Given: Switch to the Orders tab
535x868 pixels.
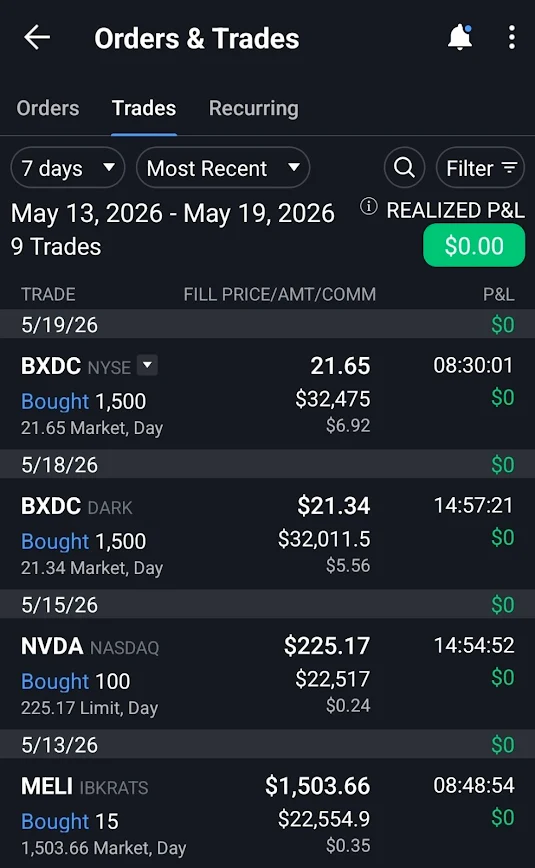Looking at the screenshot, I should [48, 108].
